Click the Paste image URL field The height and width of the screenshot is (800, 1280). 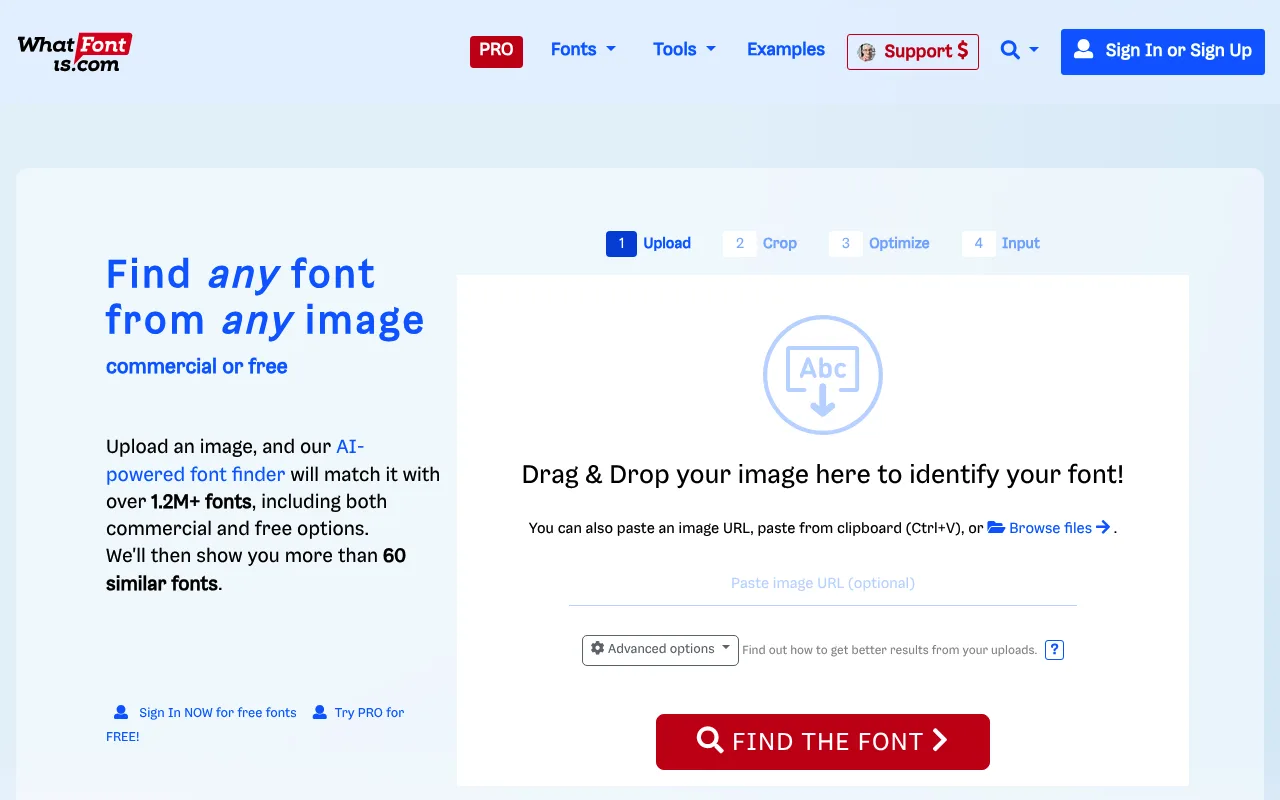(x=823, y=584)
